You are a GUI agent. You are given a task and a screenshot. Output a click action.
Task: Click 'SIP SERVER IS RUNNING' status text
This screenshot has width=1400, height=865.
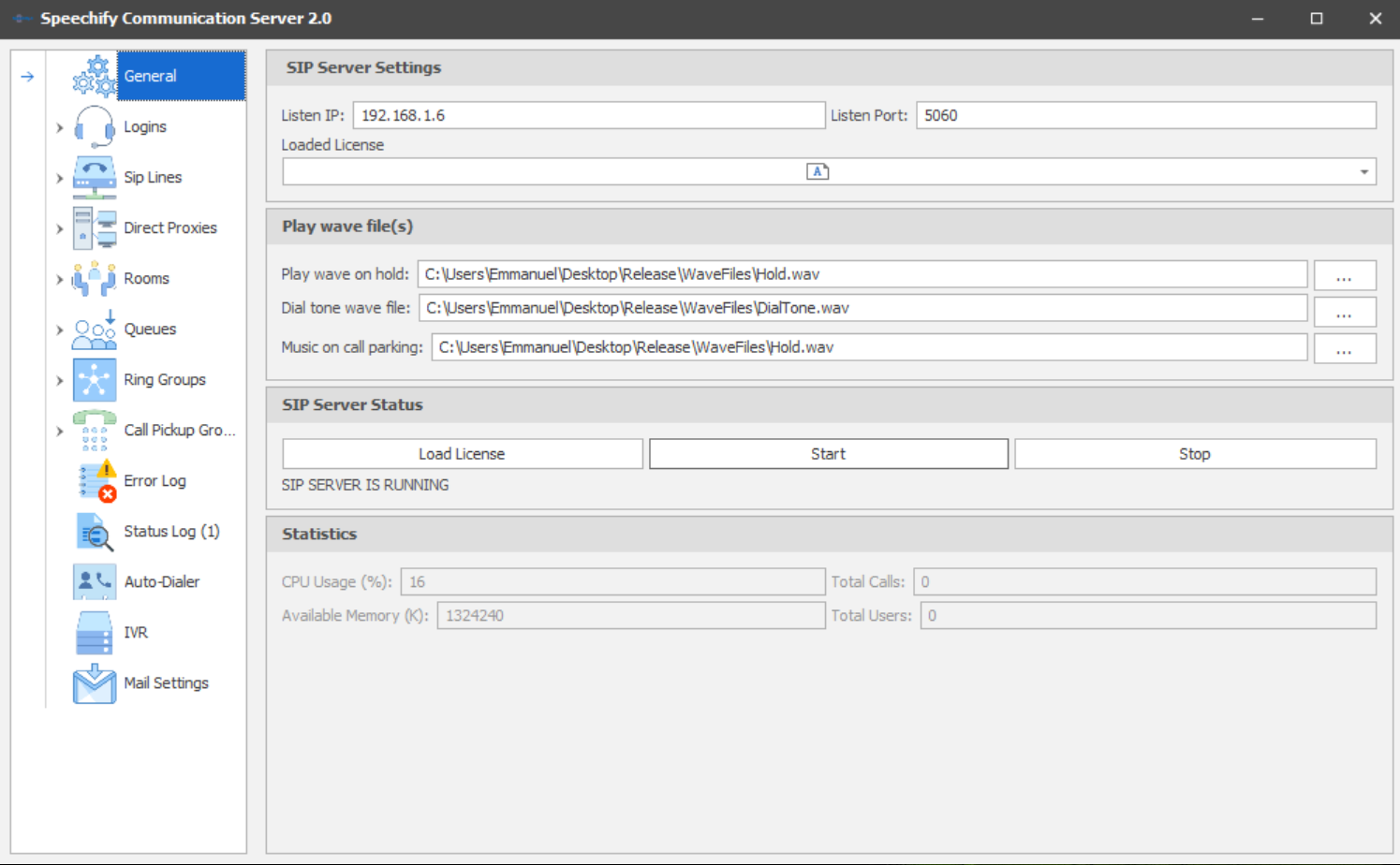[x=365, y=485]
